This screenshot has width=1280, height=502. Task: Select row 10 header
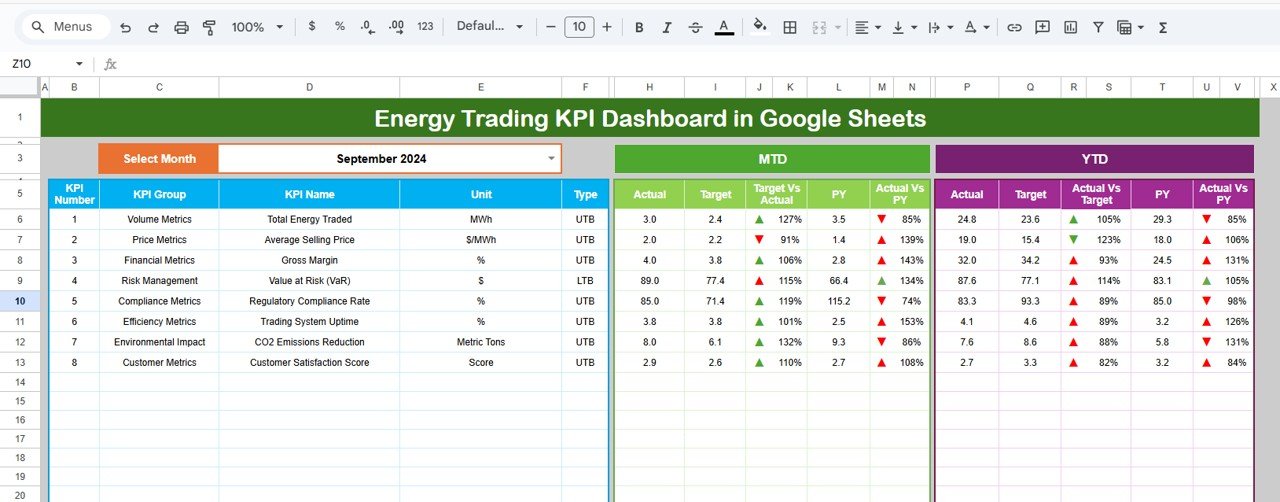20,301
